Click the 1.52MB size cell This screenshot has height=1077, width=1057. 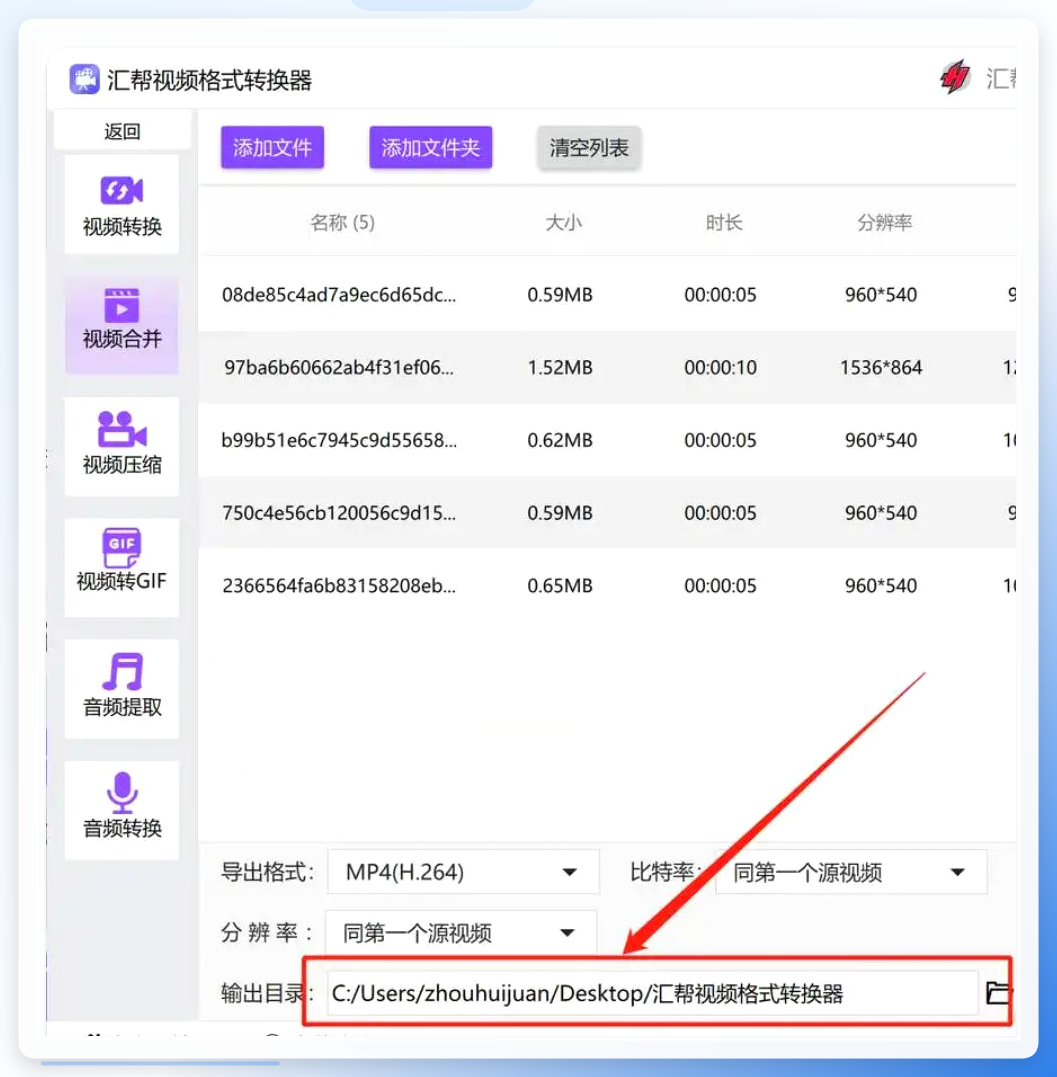coord(560,367)
